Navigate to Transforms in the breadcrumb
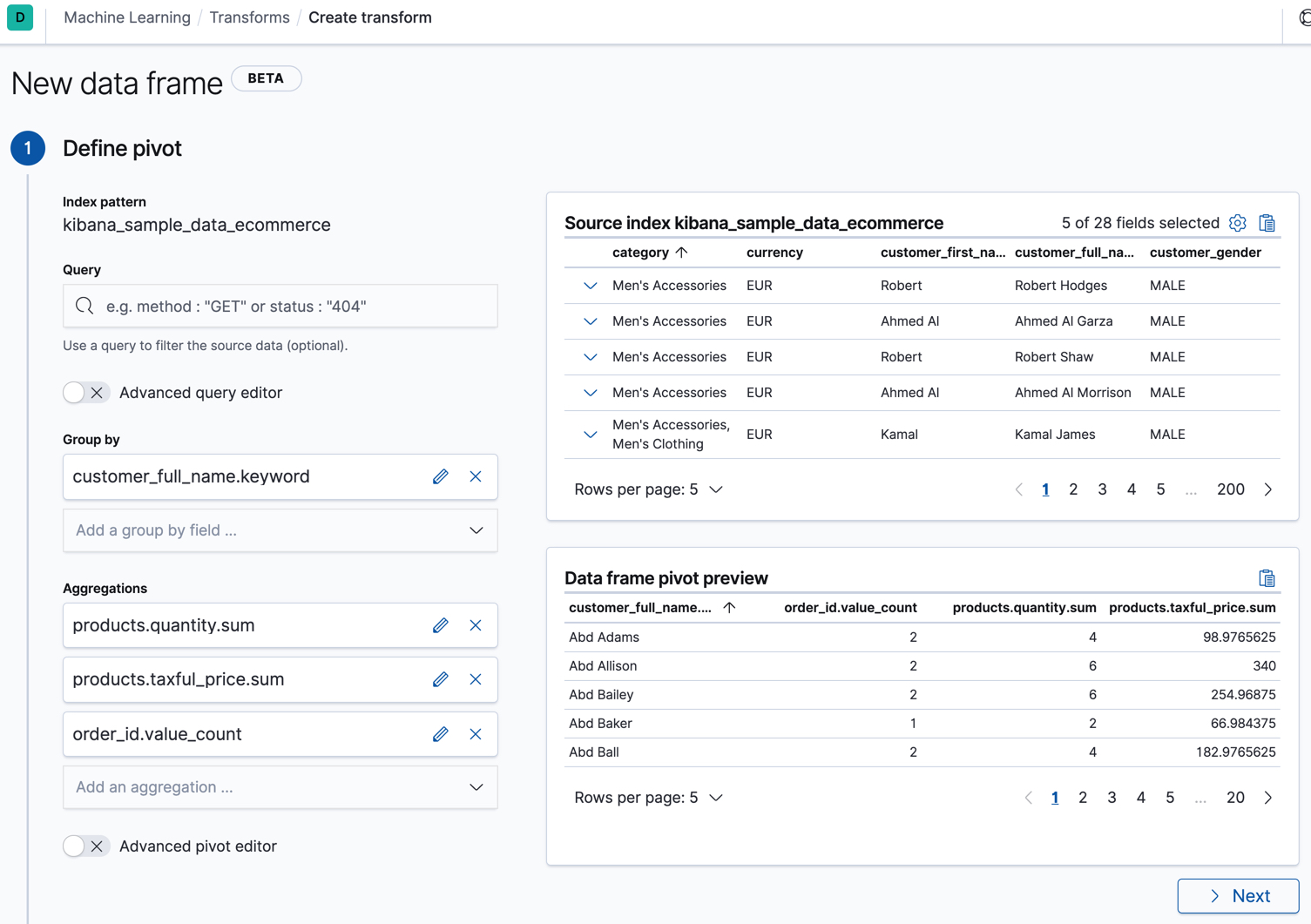 coord(249,17)
